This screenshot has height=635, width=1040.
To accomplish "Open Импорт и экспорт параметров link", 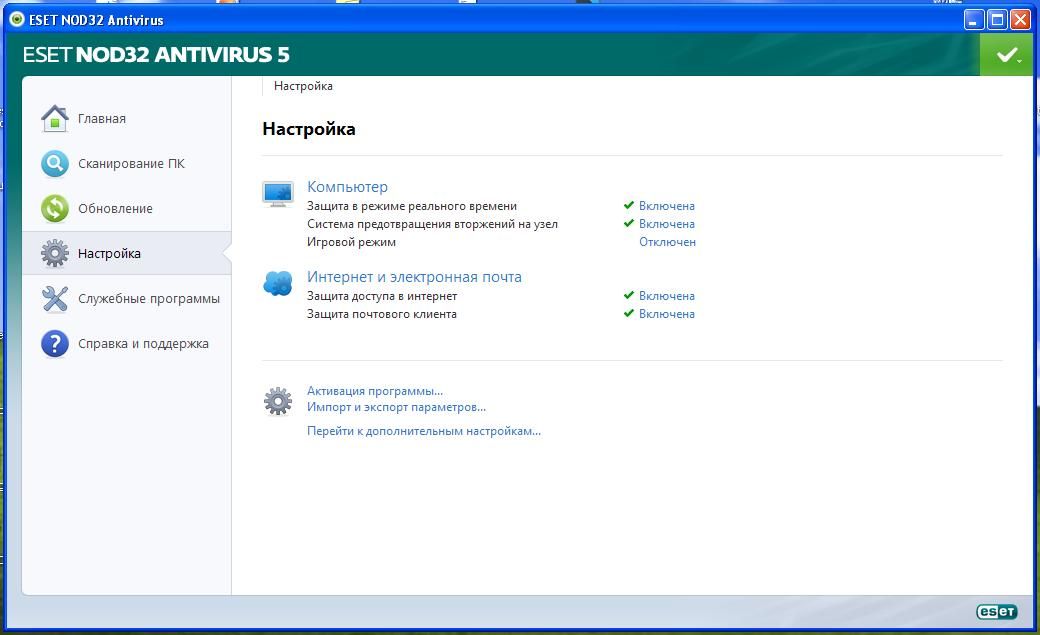I will pyautogui.click(x=396, y=407).
